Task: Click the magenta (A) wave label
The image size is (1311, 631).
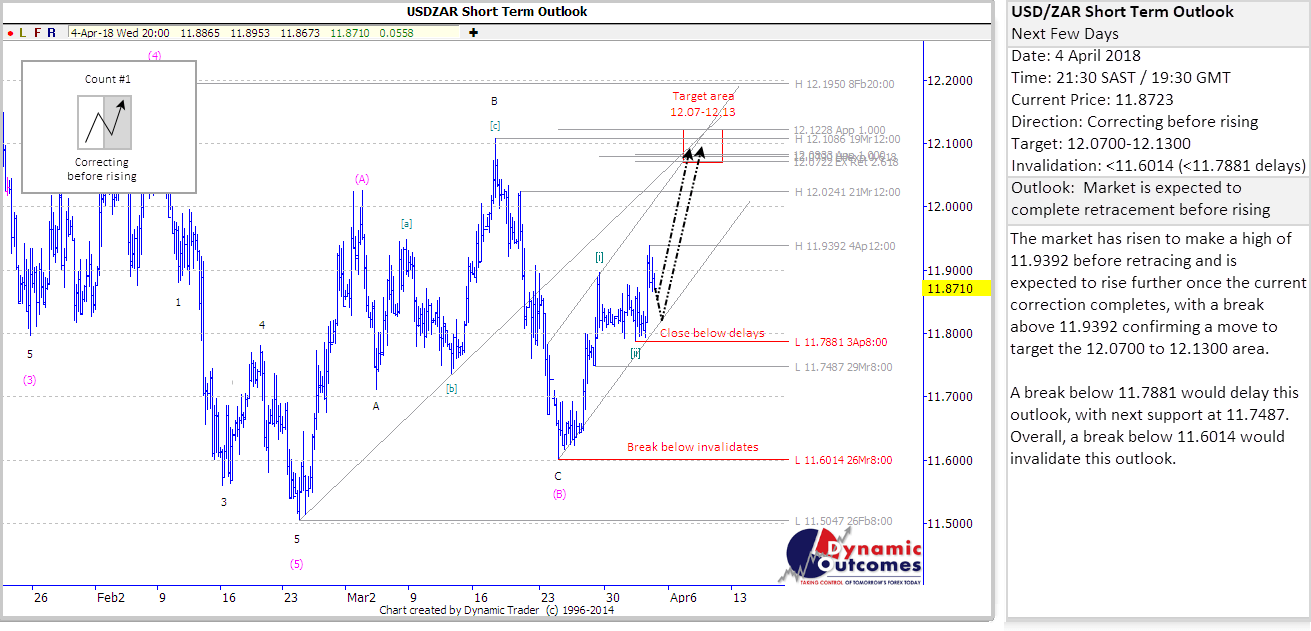Action: pos(362,179)
